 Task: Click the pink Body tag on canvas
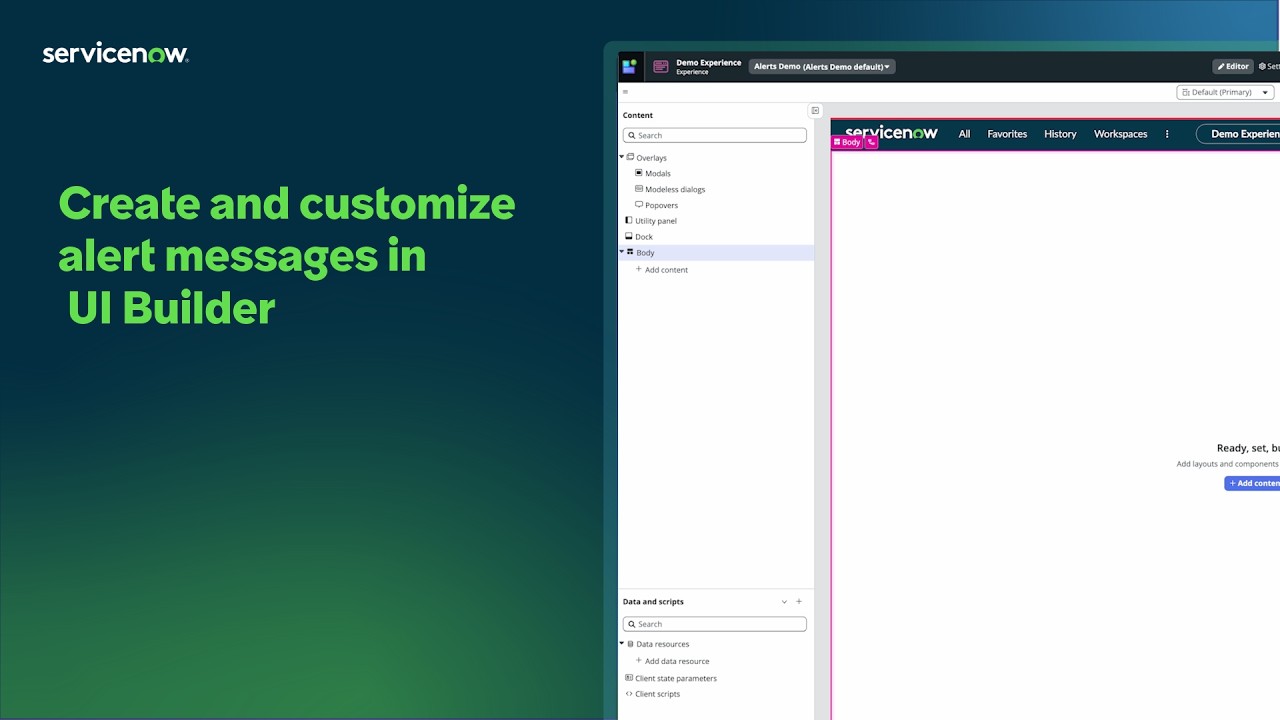[847, 142]
